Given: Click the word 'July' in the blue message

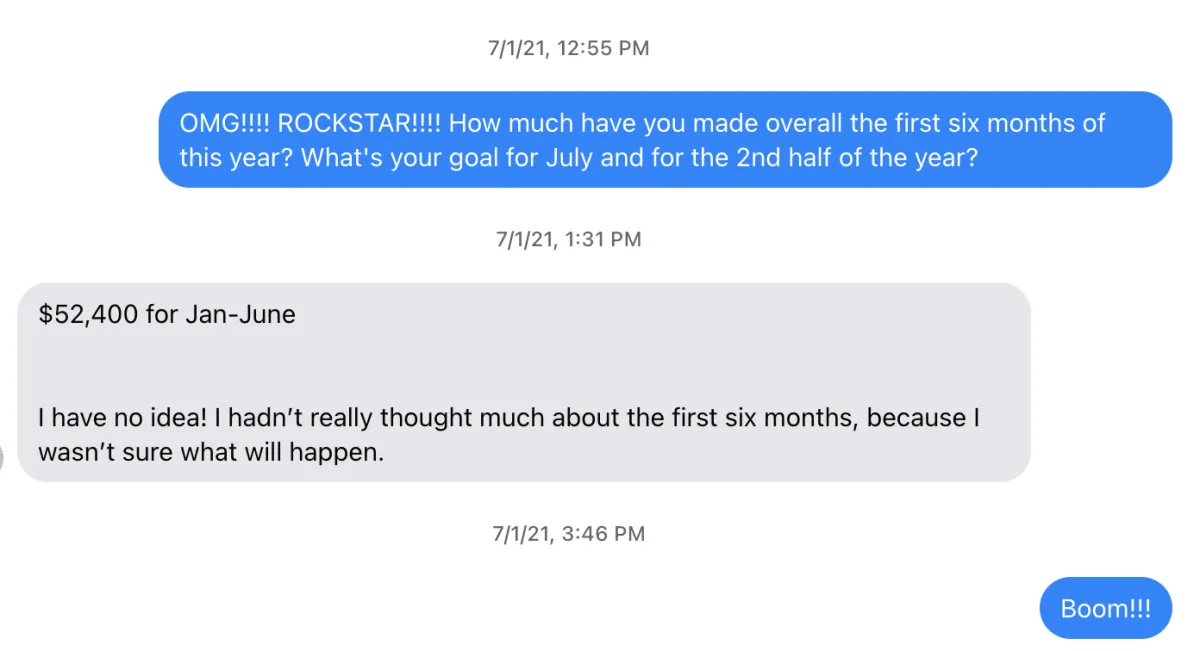Looking at the screenshot, I should point(569,158).
